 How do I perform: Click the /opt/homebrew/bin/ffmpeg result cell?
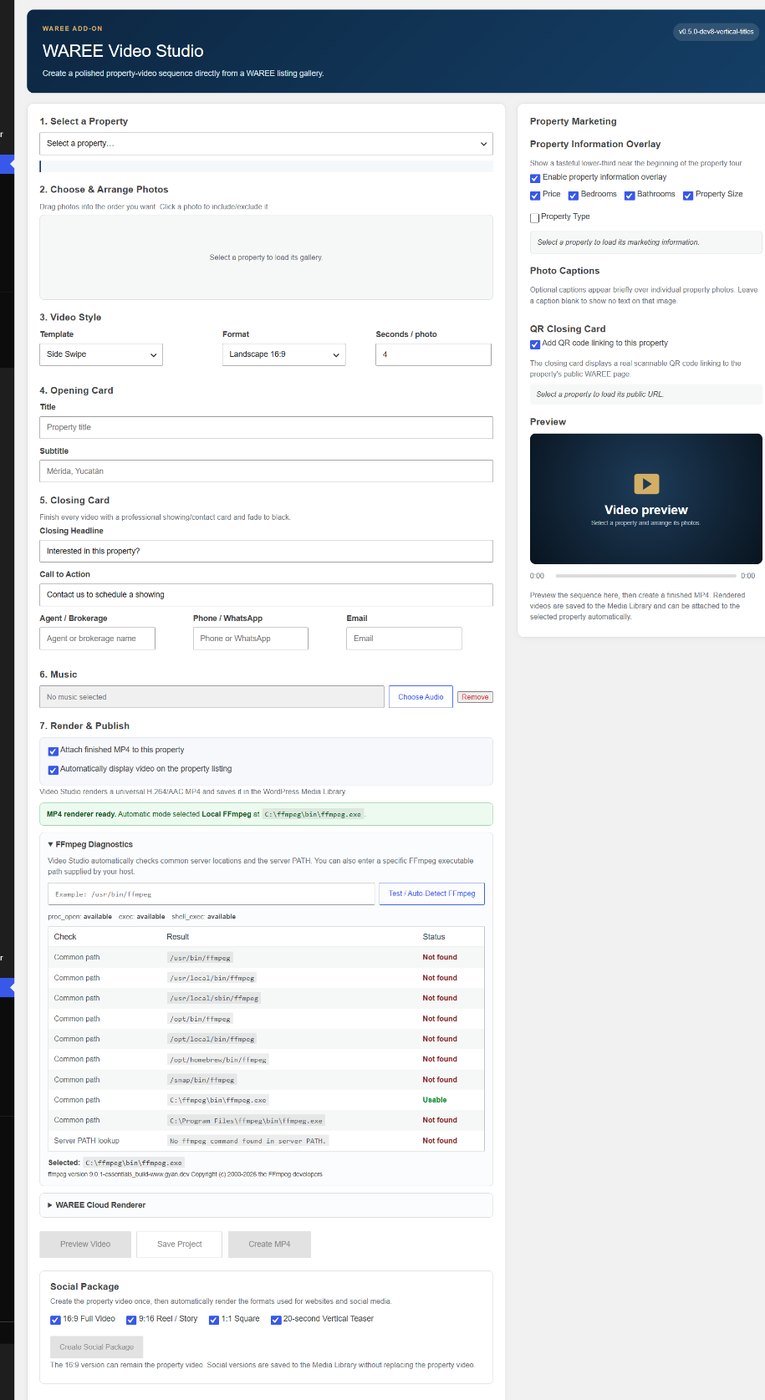(218, 1059)
